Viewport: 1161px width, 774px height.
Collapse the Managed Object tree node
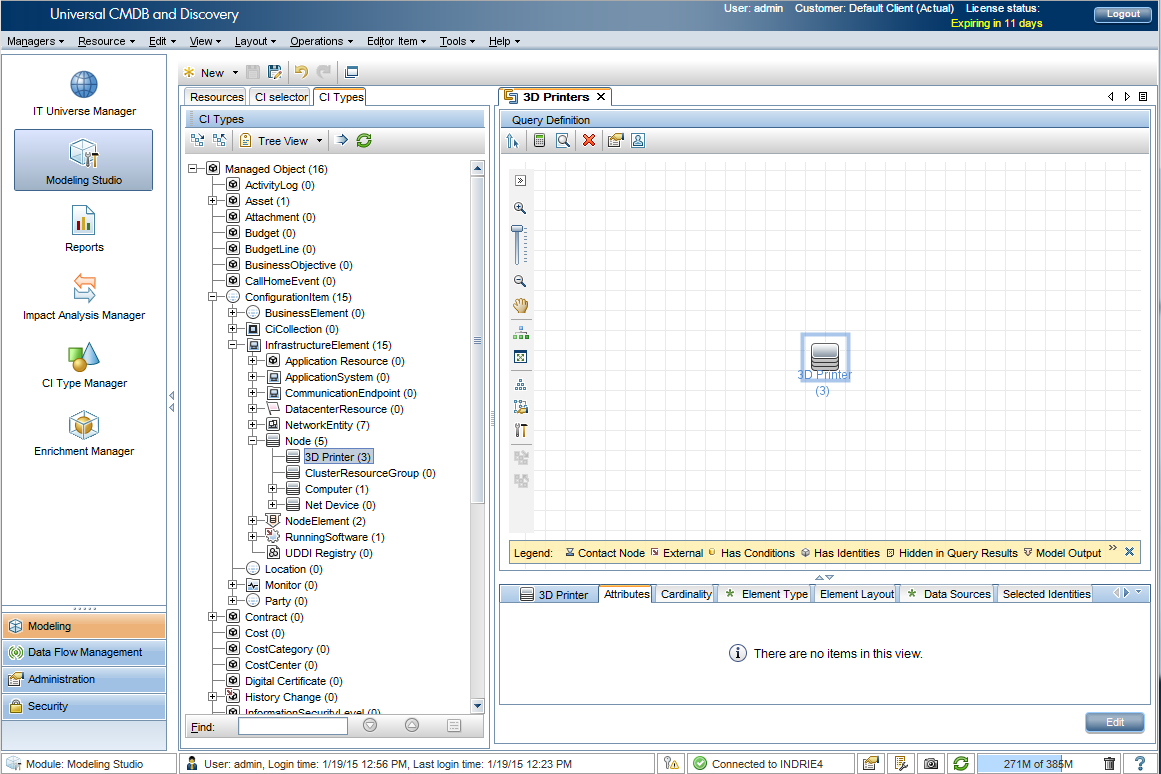pyautogui.click(x=193, y=169)
